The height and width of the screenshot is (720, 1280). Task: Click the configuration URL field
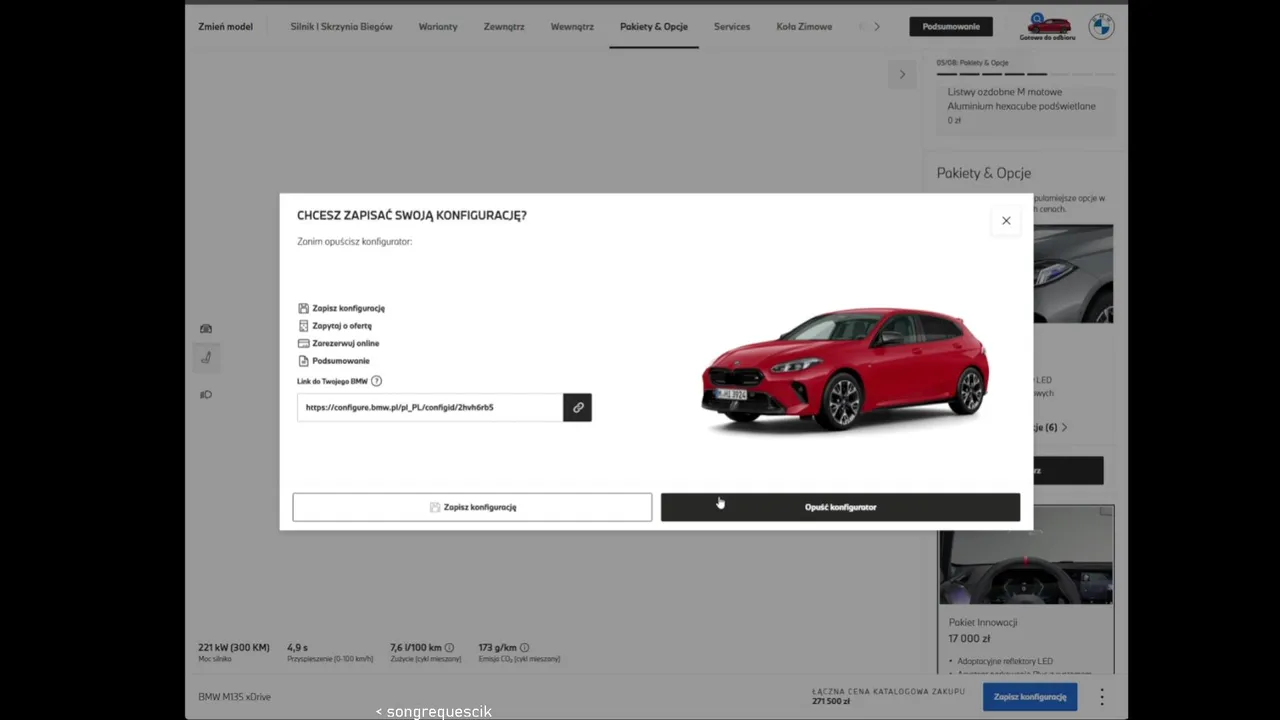coord(430,407)
